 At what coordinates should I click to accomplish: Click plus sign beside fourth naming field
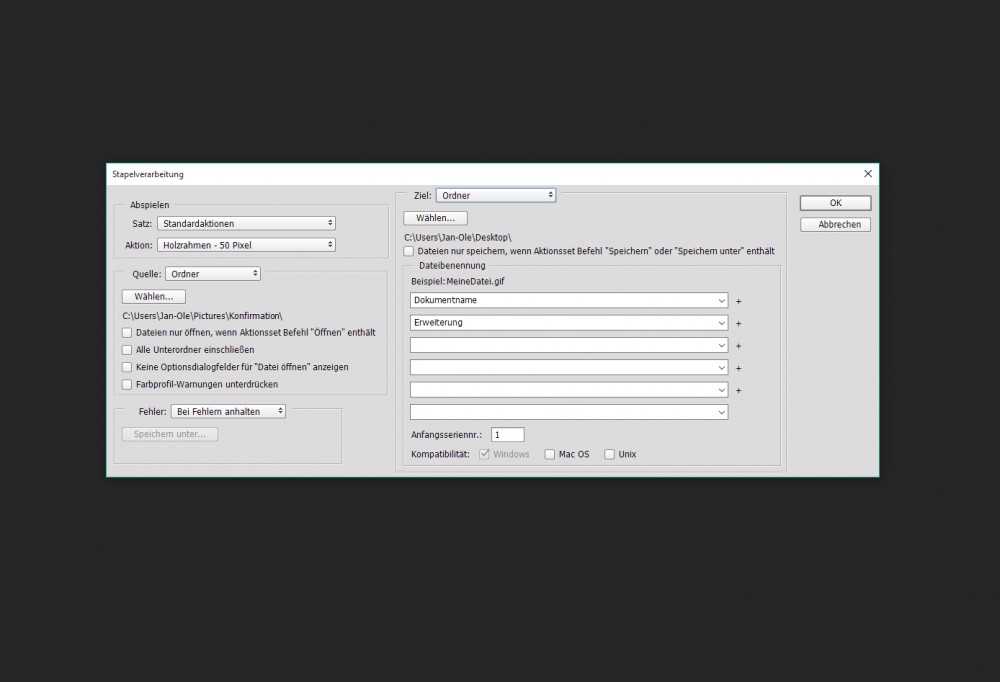coord(739,368)
